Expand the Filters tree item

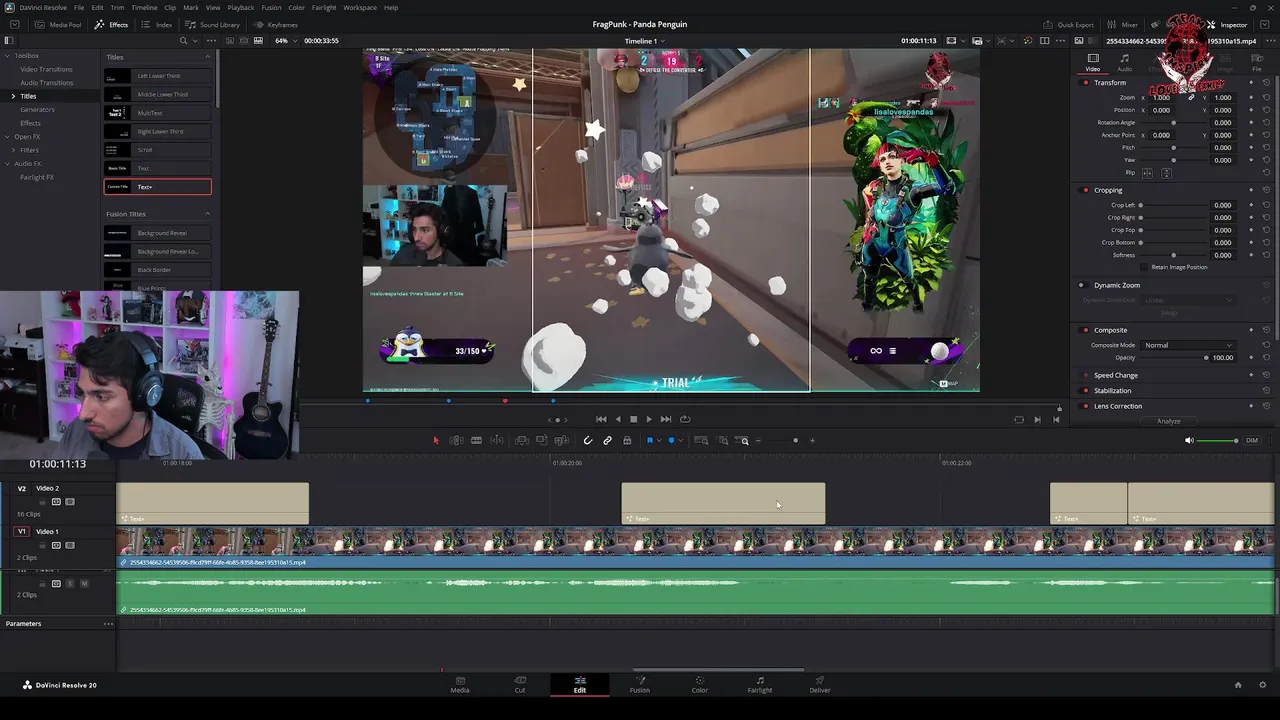pos(13,150)
